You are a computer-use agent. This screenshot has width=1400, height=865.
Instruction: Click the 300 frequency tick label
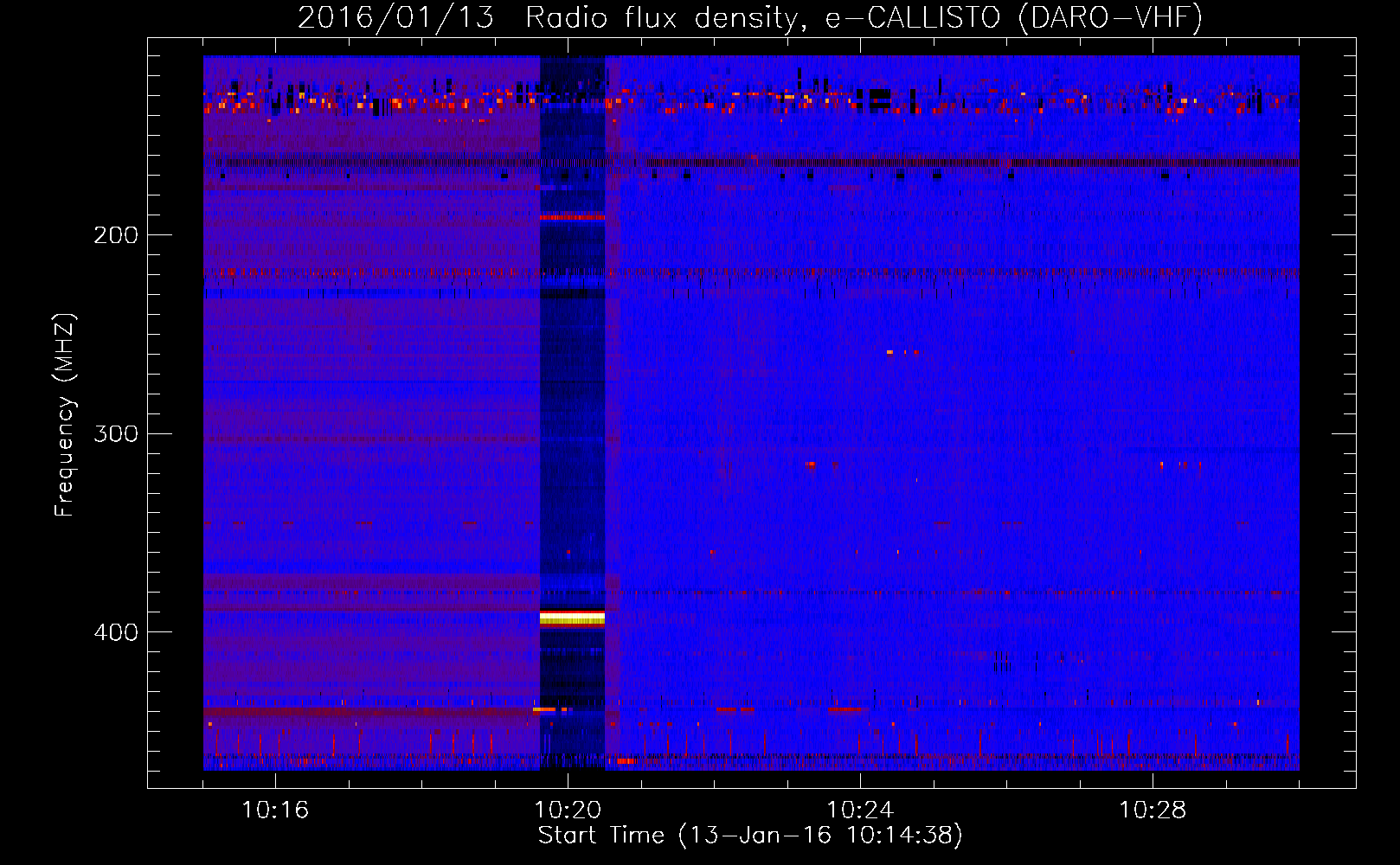click(116, 433)
